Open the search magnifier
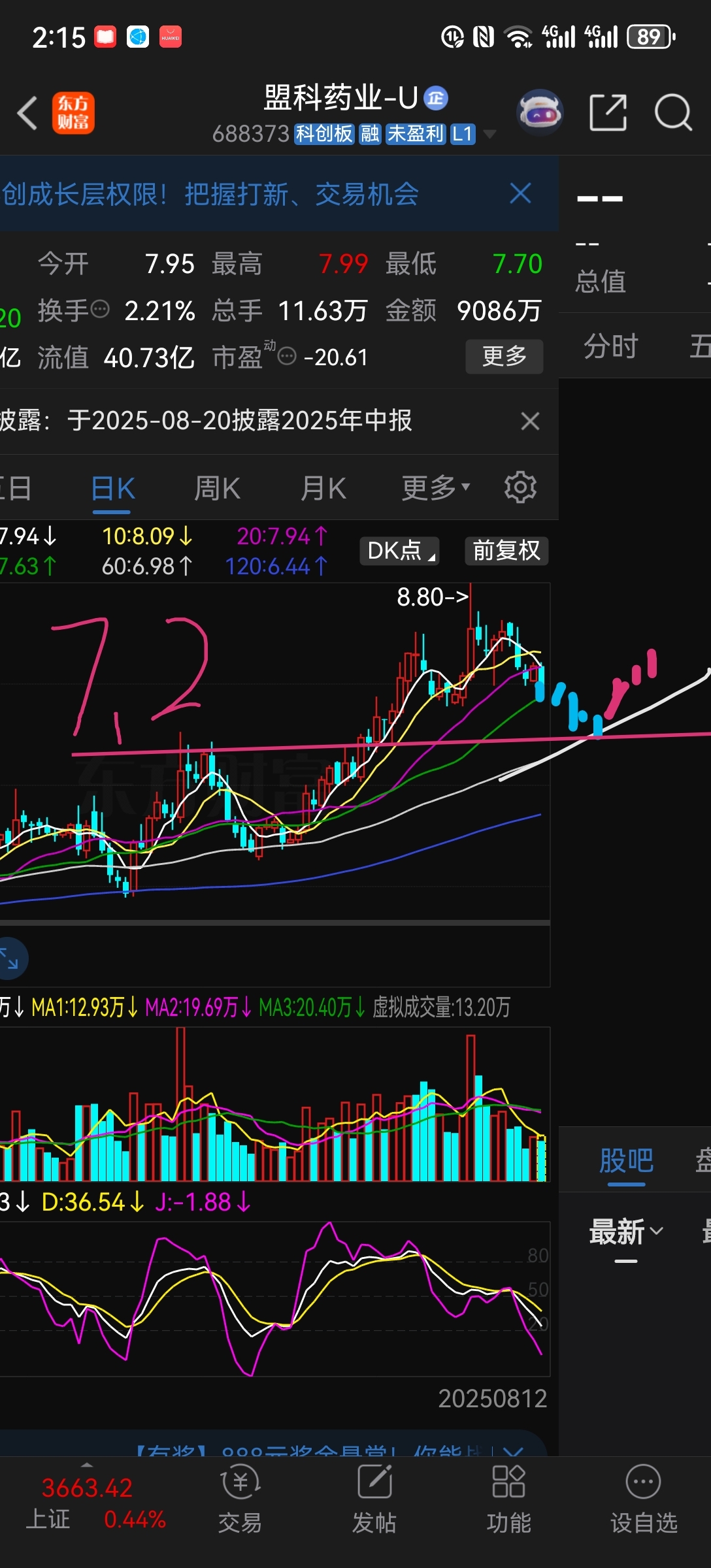The width and height of the screenshot is (711, 1568). pyautogui.click(x=674, y=112)
